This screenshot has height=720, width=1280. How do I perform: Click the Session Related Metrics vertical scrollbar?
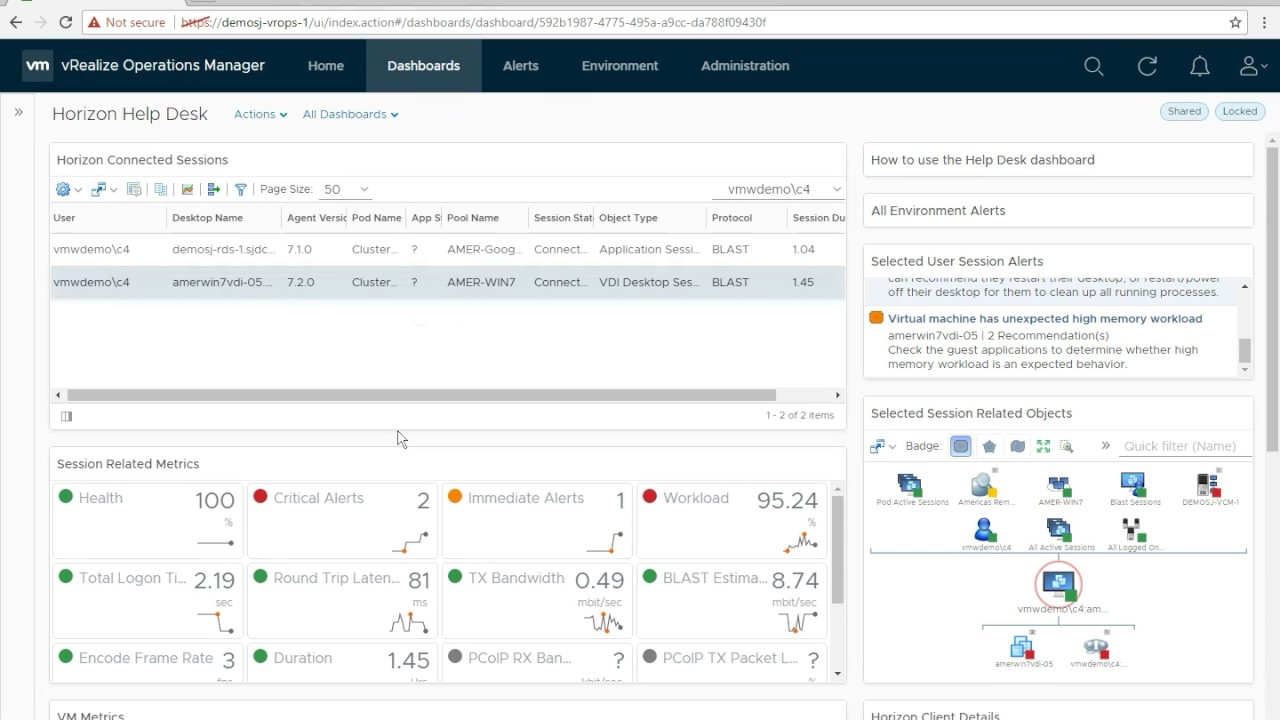[x=837, y=549]
